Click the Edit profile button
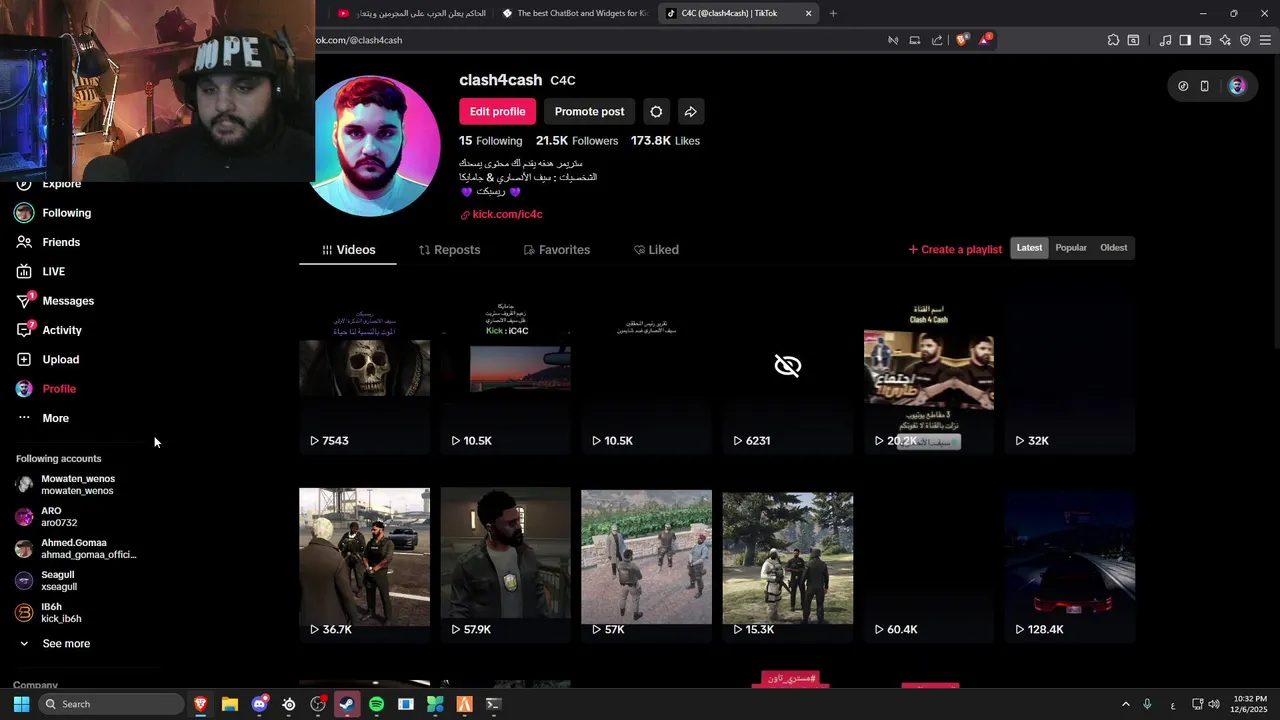This screenshot has height=720, width=1280. click(497, 111)
